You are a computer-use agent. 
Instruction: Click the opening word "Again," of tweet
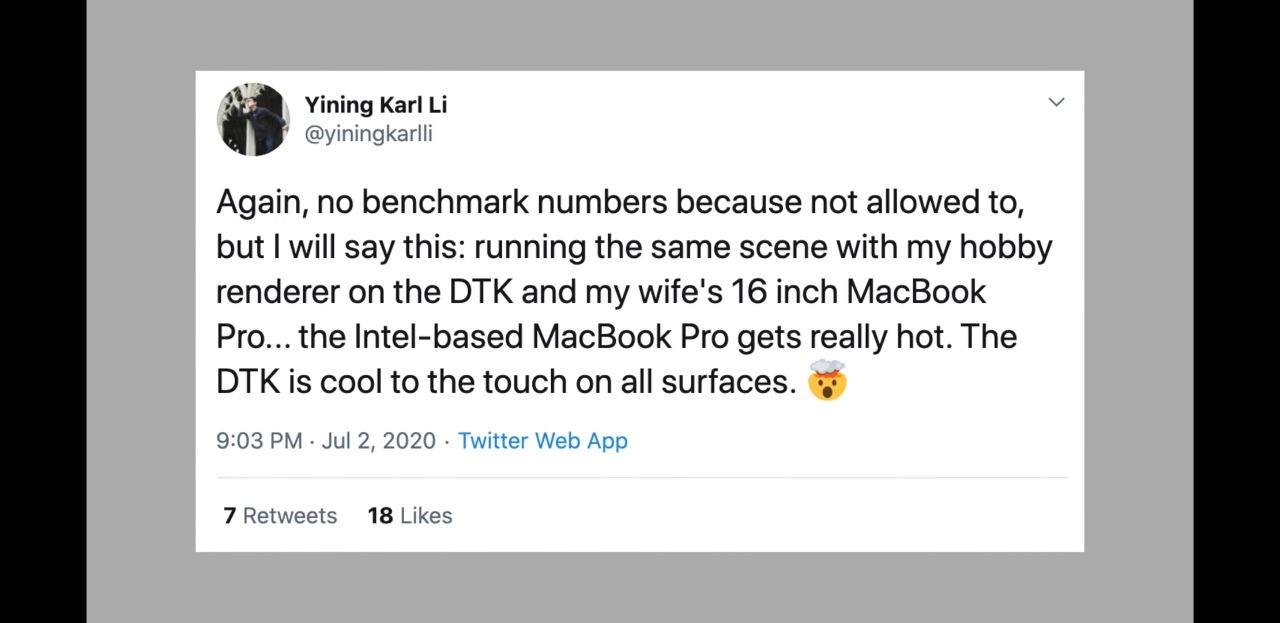tap(258, 203)
